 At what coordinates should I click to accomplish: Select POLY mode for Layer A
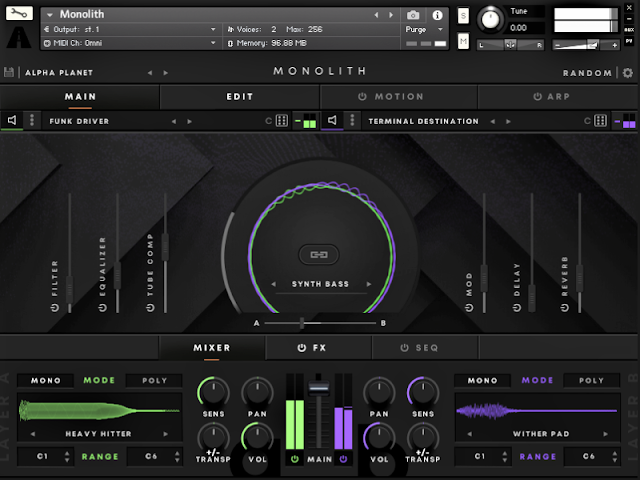[154, 380]
